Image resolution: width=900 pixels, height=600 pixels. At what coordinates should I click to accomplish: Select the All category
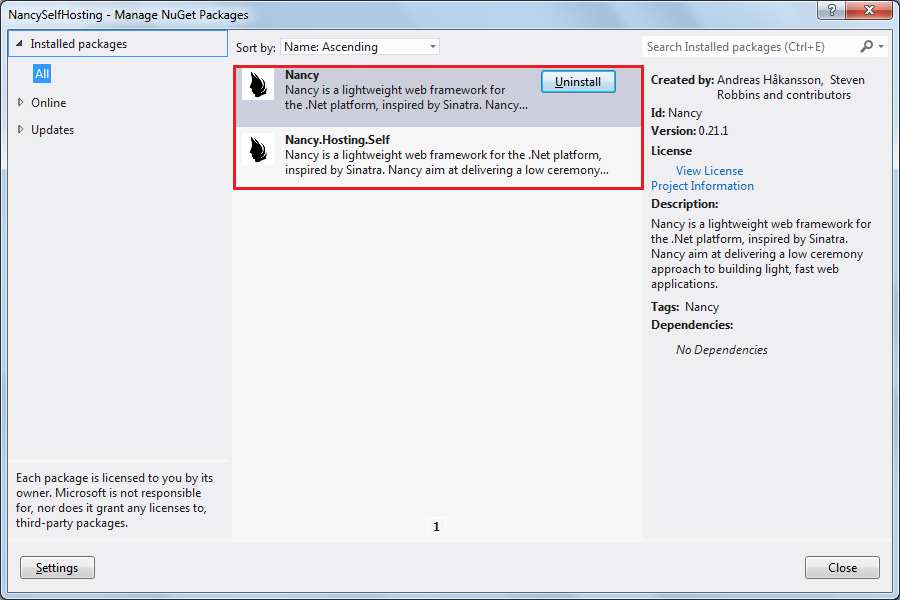click(x=42, y=73)
